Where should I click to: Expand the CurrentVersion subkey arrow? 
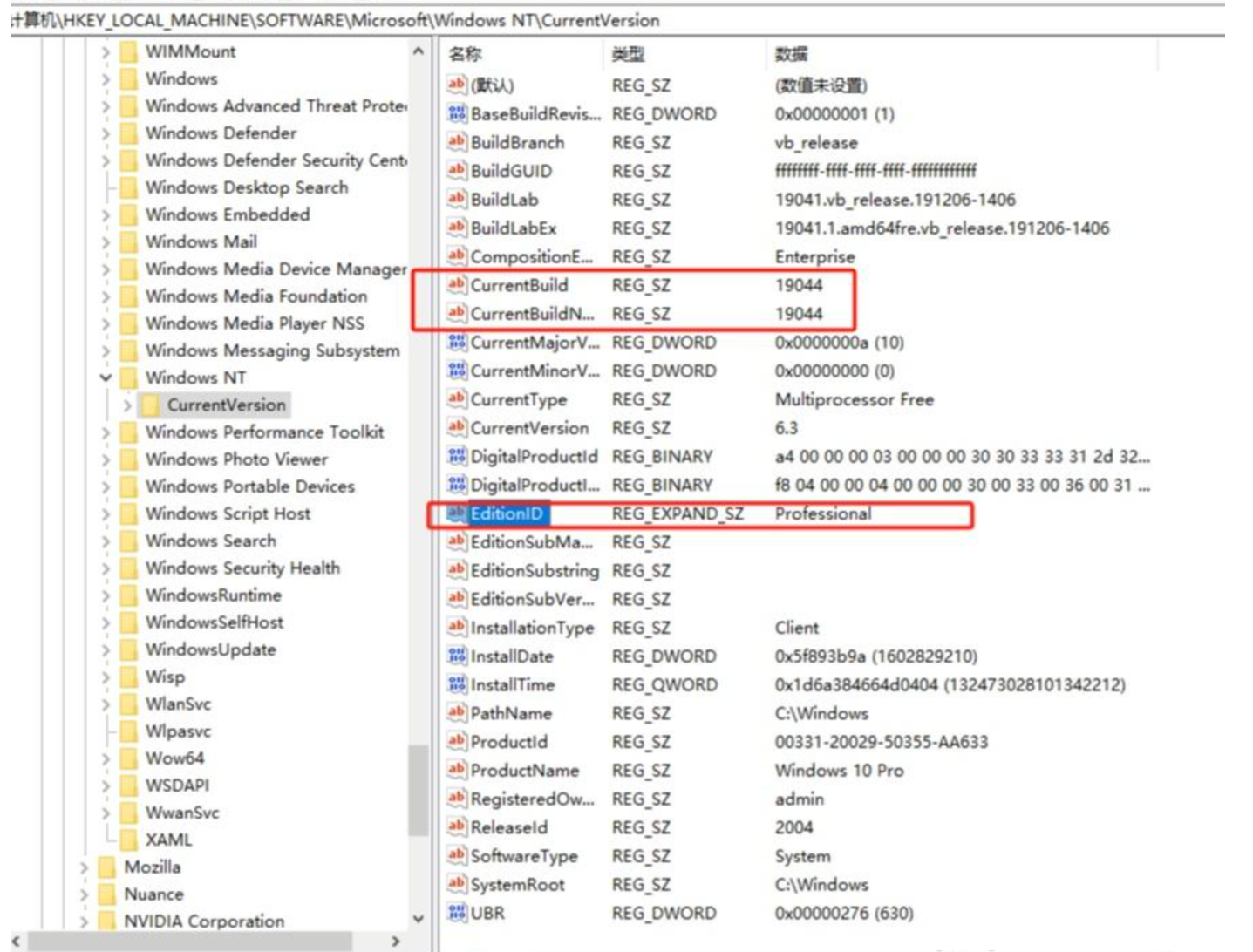tap(127, 405)
